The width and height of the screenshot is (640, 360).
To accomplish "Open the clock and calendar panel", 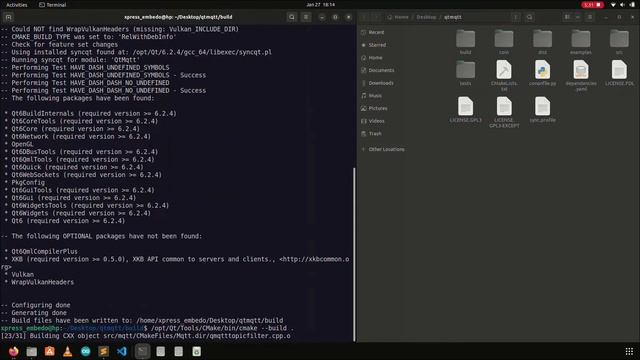I will click(320, 5).
